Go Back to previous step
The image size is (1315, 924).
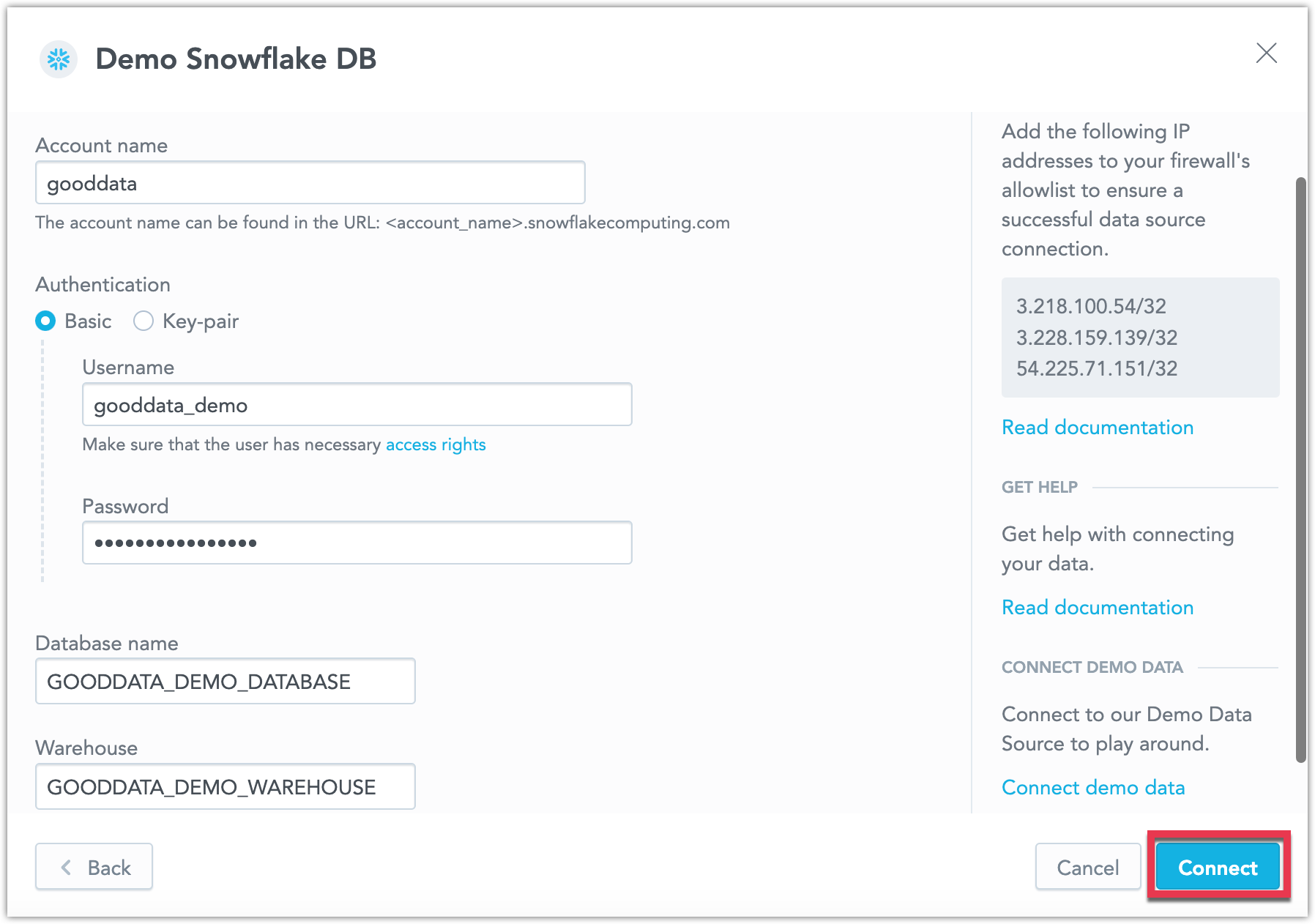point(94,867)
